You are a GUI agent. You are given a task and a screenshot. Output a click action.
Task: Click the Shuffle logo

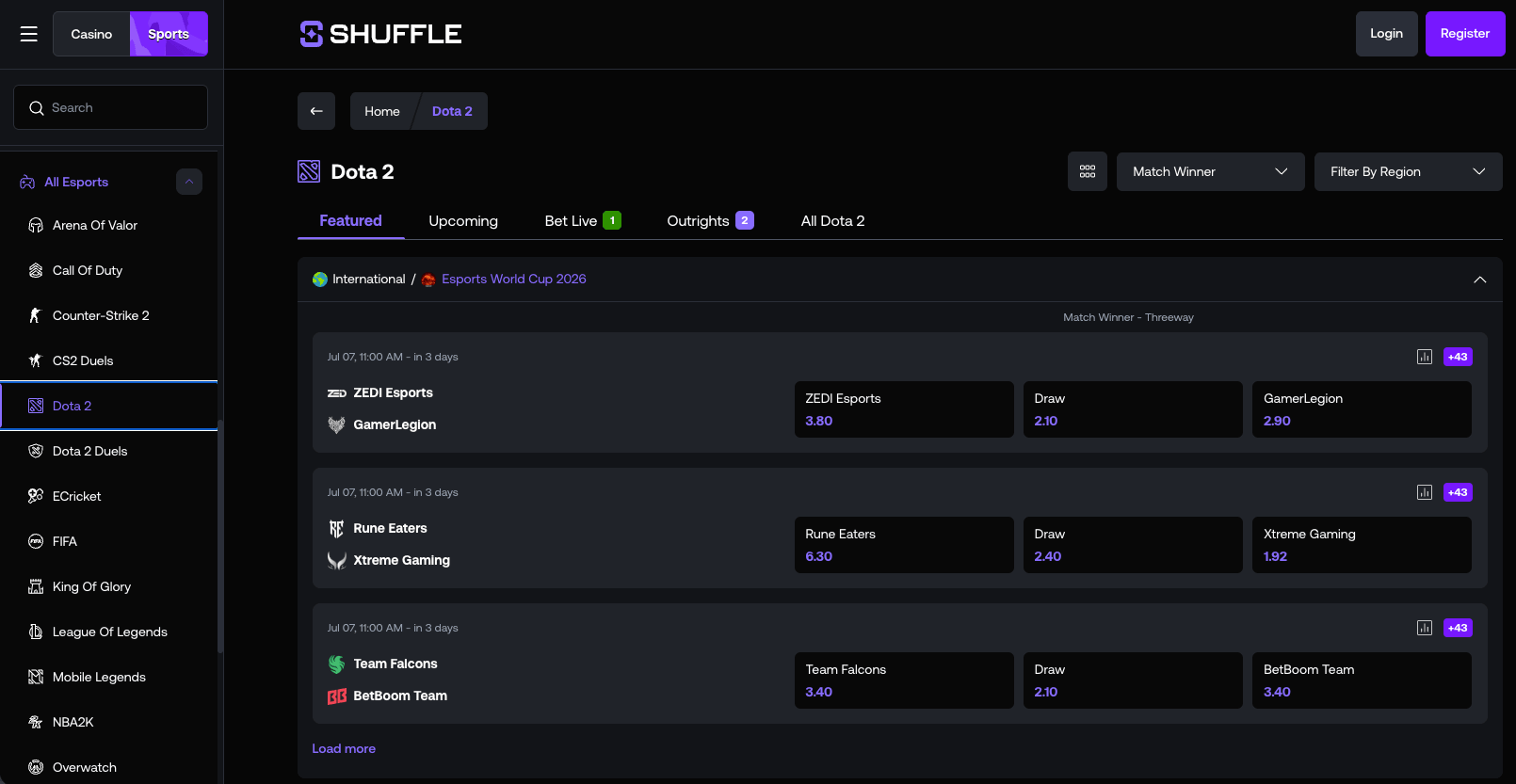tap(380, 34)
